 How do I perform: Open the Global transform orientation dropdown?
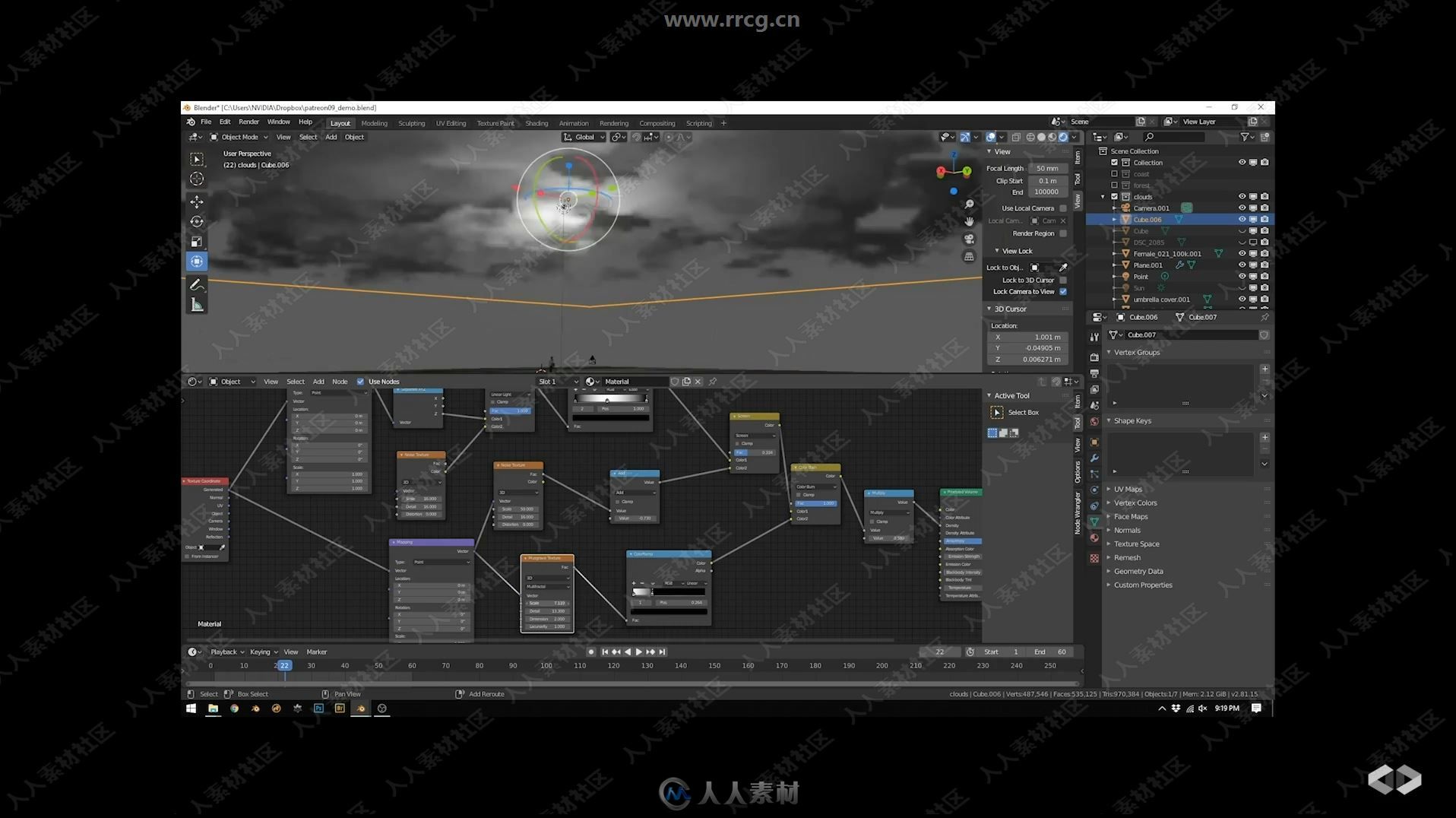click(x=584, y=137)
